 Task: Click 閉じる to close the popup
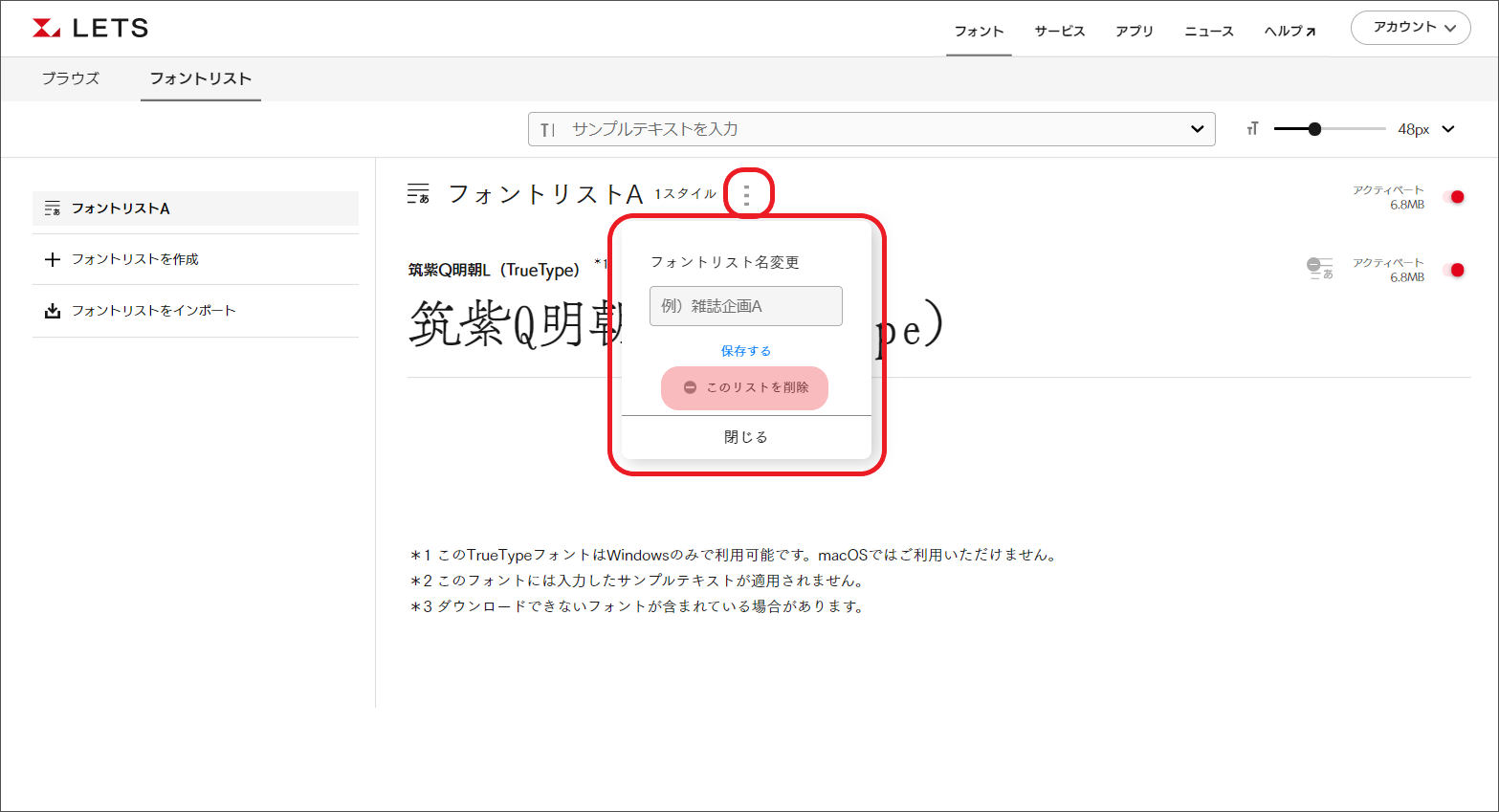(x=746, y=437)
